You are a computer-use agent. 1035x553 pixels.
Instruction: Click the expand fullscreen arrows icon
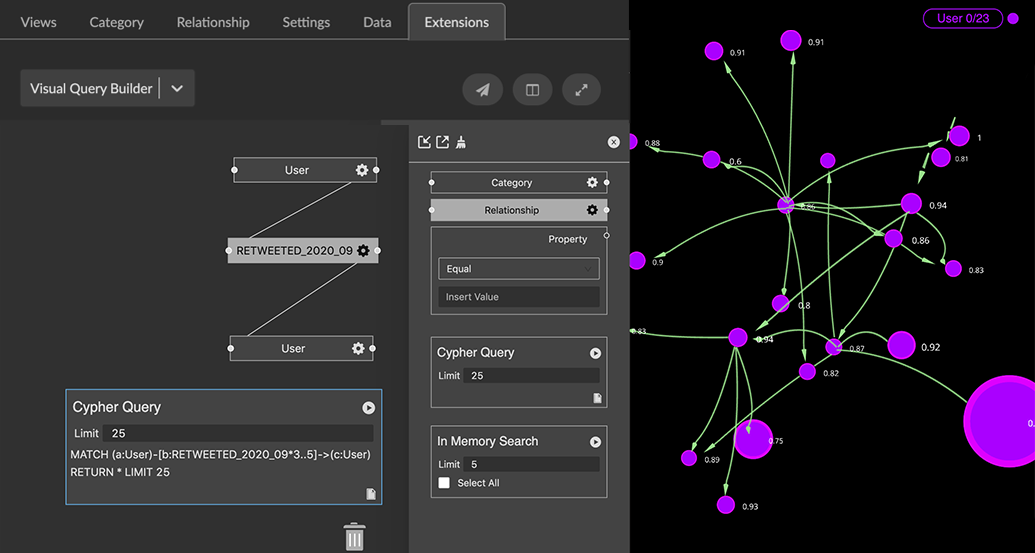(582, 90)
